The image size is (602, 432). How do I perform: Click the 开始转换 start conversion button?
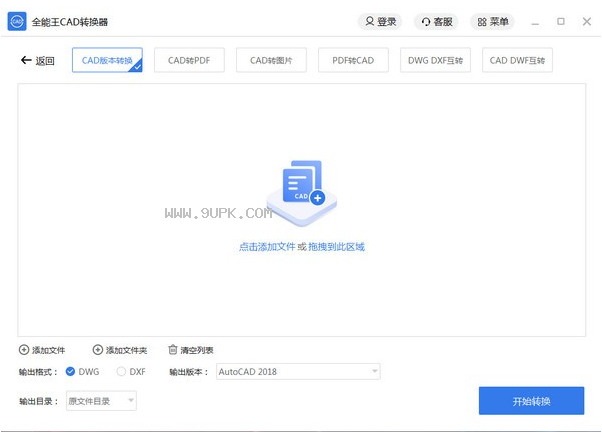click(531, 401)
